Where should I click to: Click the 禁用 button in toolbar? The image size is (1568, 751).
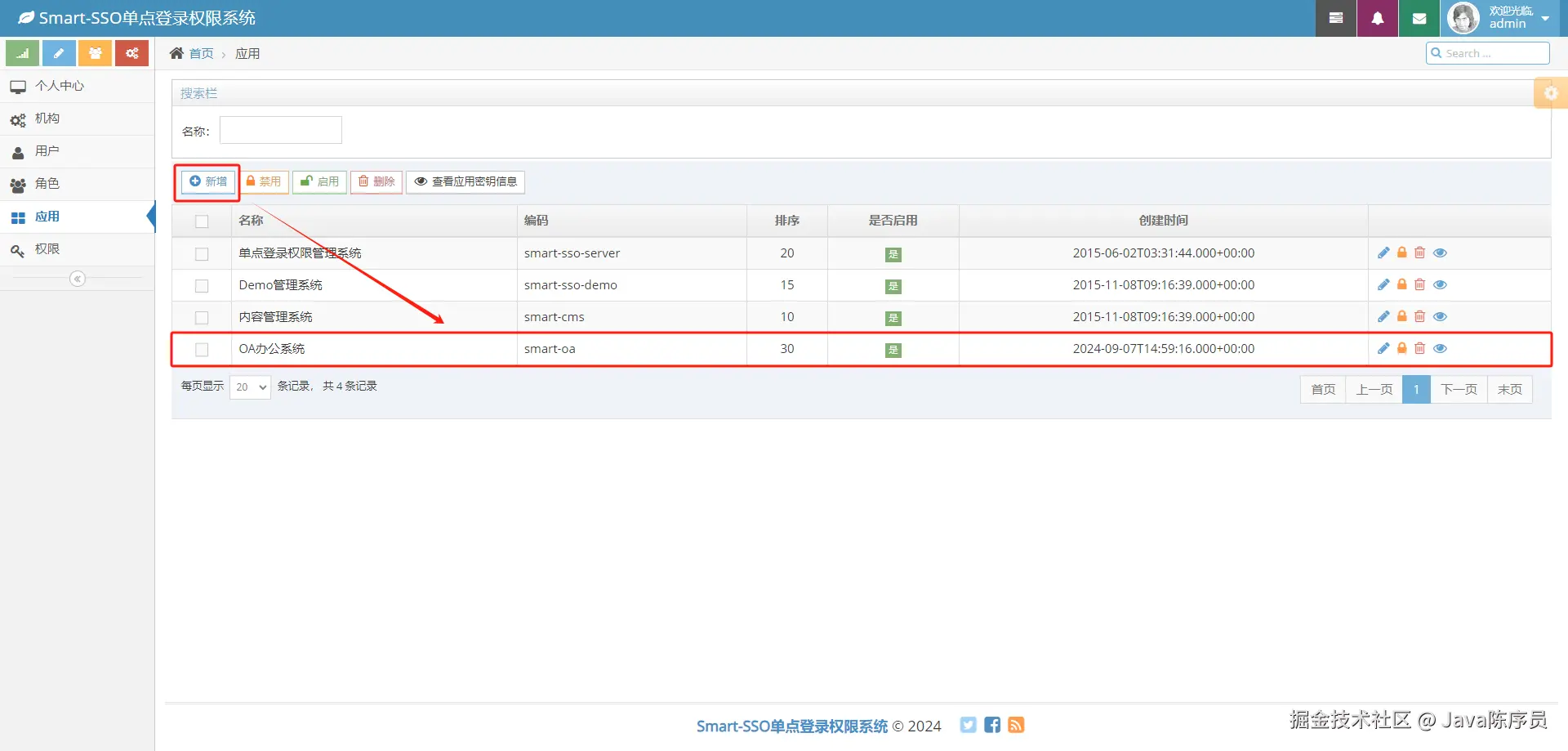[x=264, y=181]
